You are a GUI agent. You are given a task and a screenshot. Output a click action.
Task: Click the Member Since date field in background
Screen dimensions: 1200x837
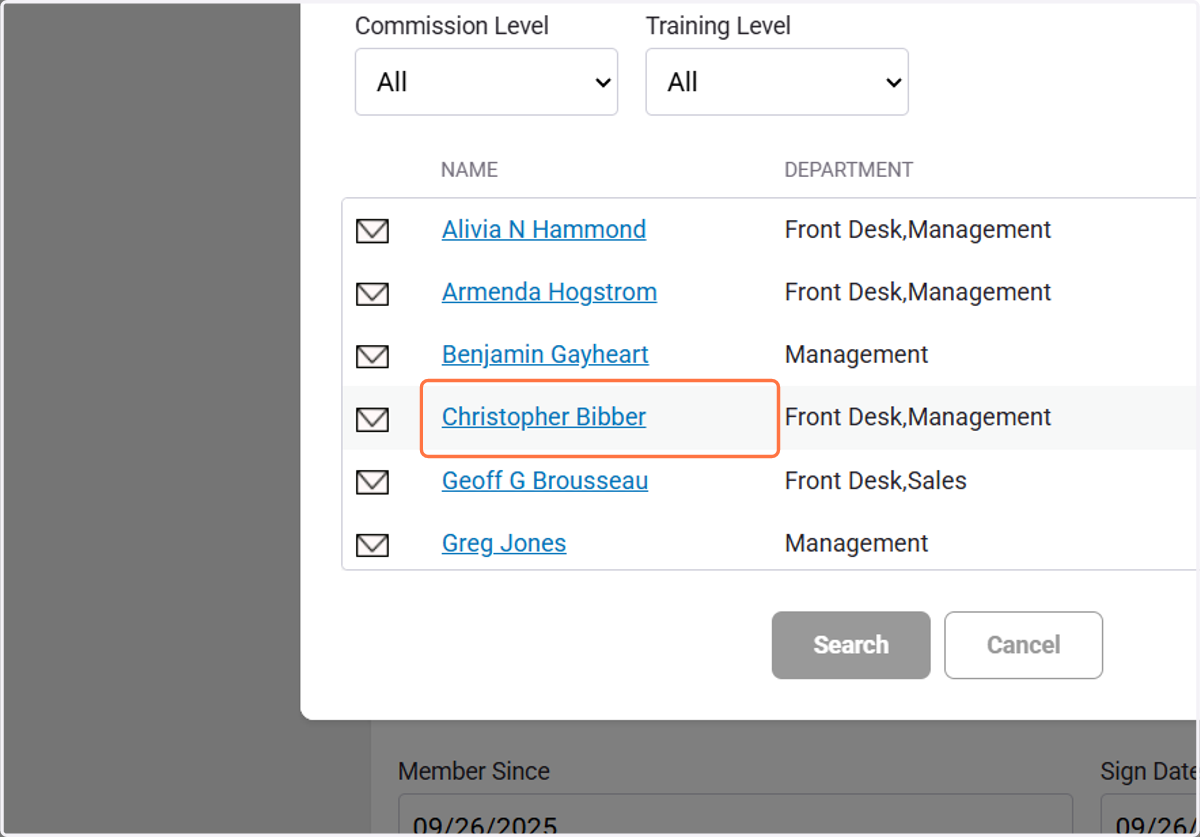(x=735, y=815)
